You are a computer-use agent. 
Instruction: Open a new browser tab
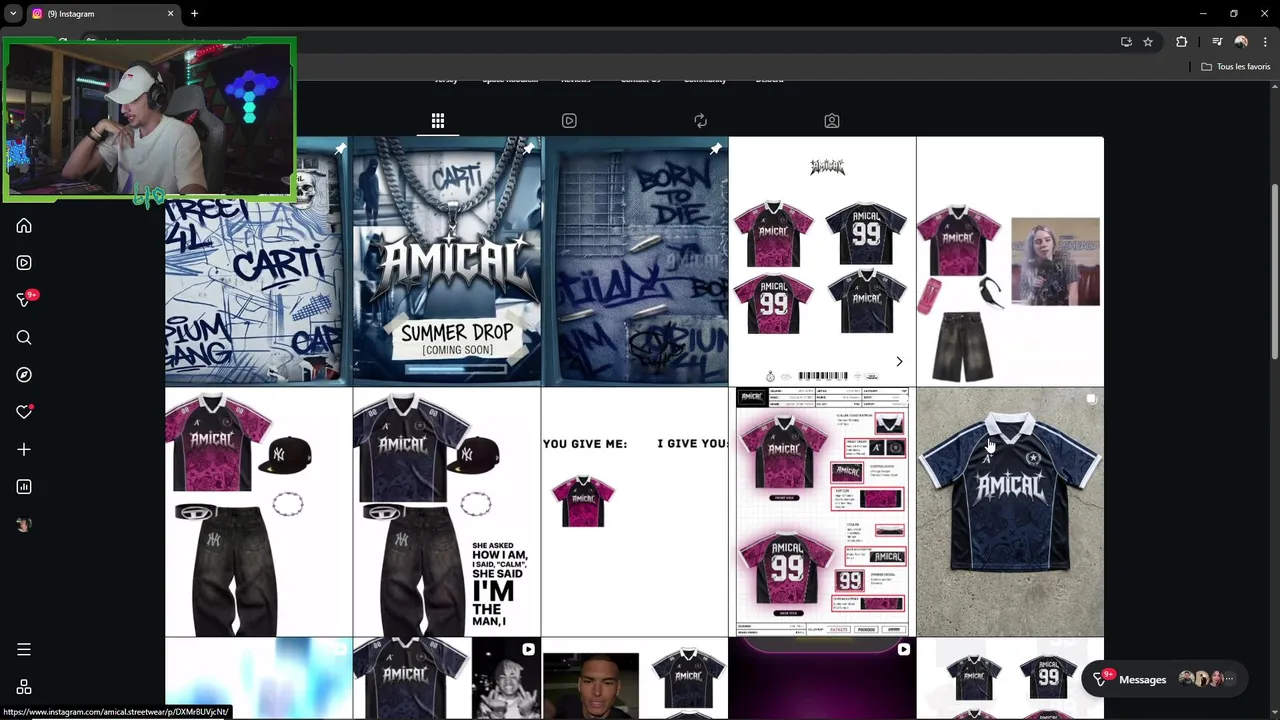pyautogui.click(x=194, y=14)
